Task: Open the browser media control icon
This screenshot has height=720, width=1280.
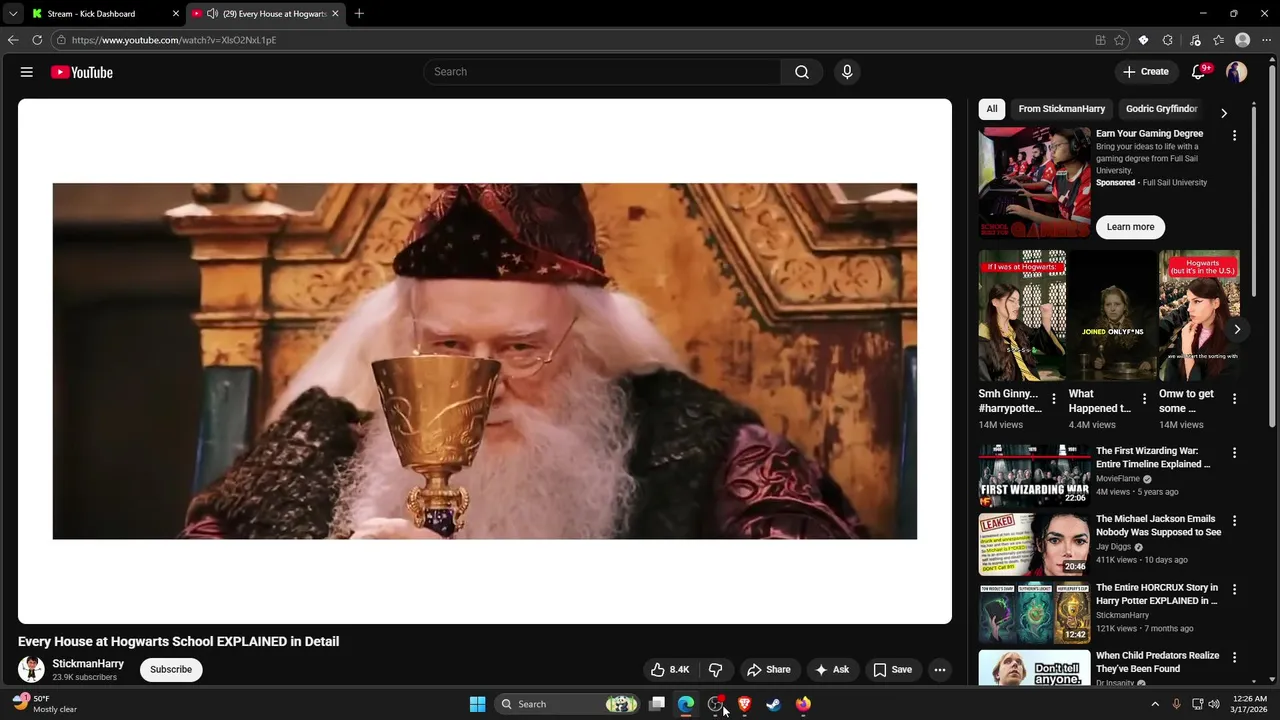Action: [1195, 40]
